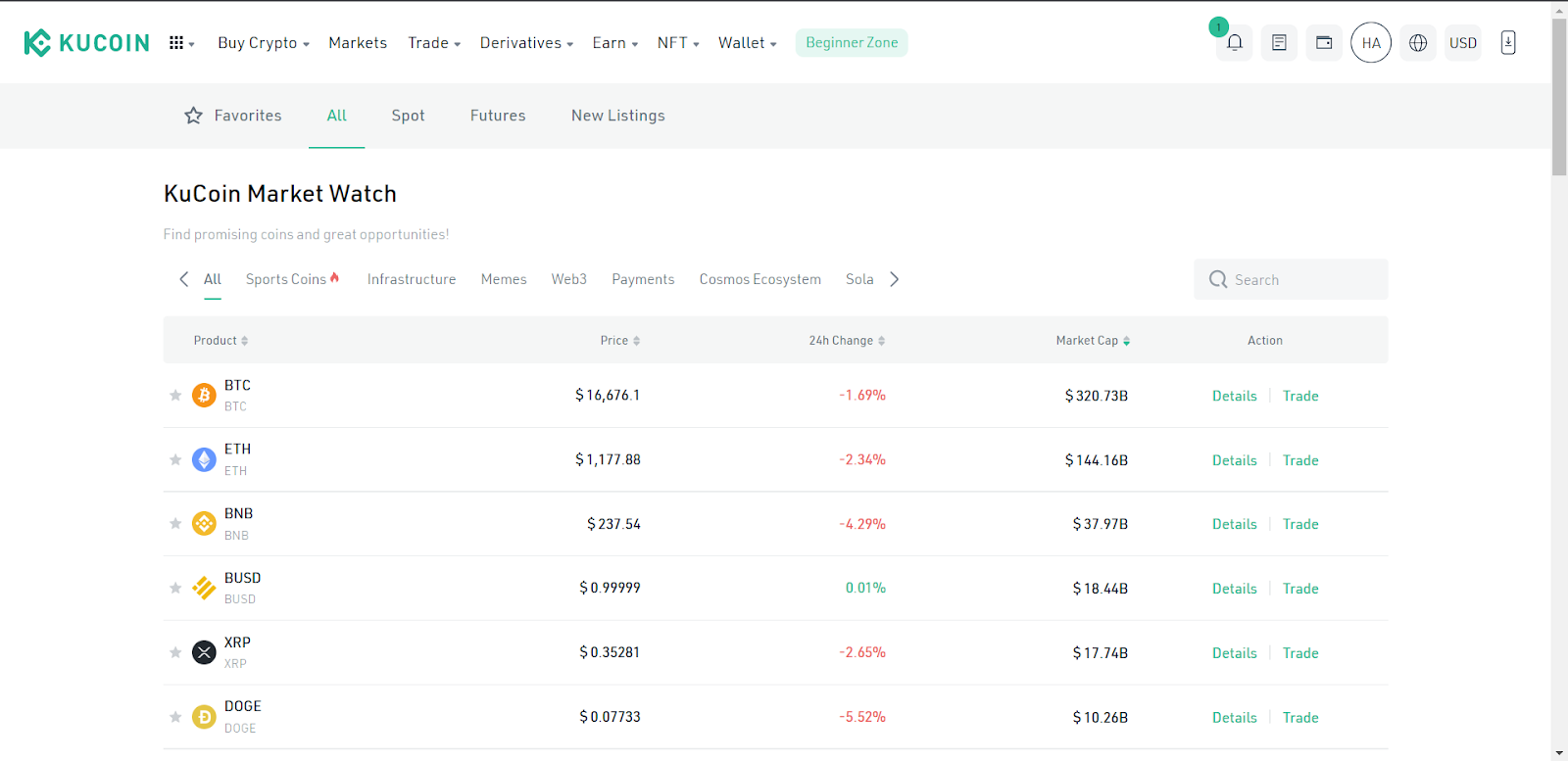Switch to the Favorites tab
The width and height of the screenshot is (1568, 761).
pyautogui.click(x=233, y=116)
